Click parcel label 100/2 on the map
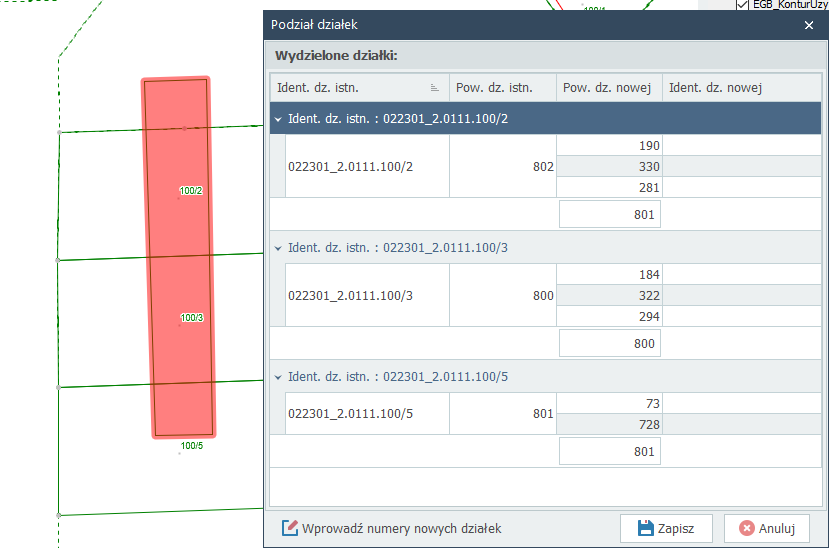The height and width of the screenshot is (548, 829). click(x=191, y=190)
